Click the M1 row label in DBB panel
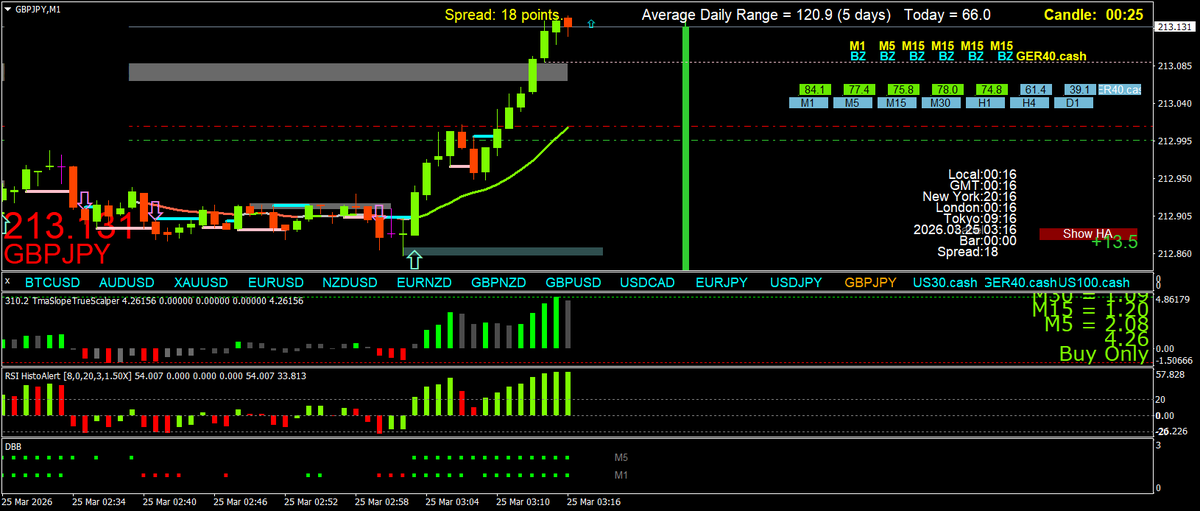This screenshot has height=511, width=1200. click(x=621, y=474)
